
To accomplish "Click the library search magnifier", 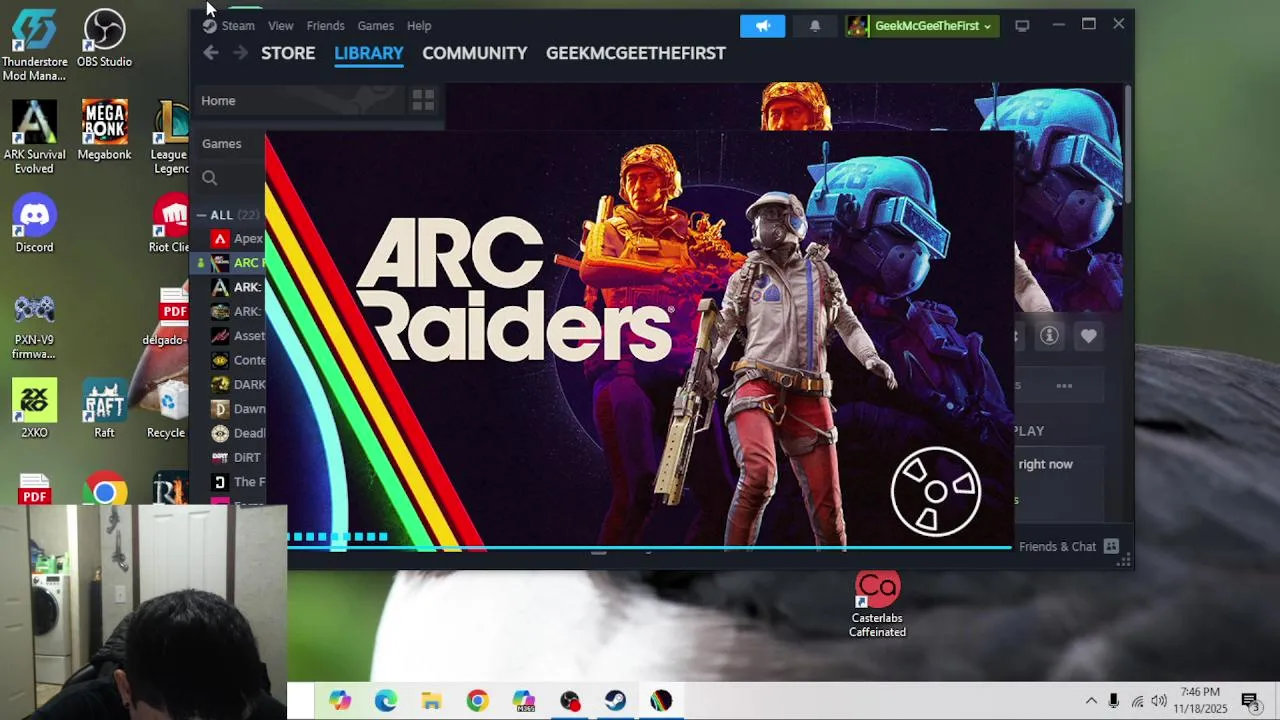I will tap(210, 178).
